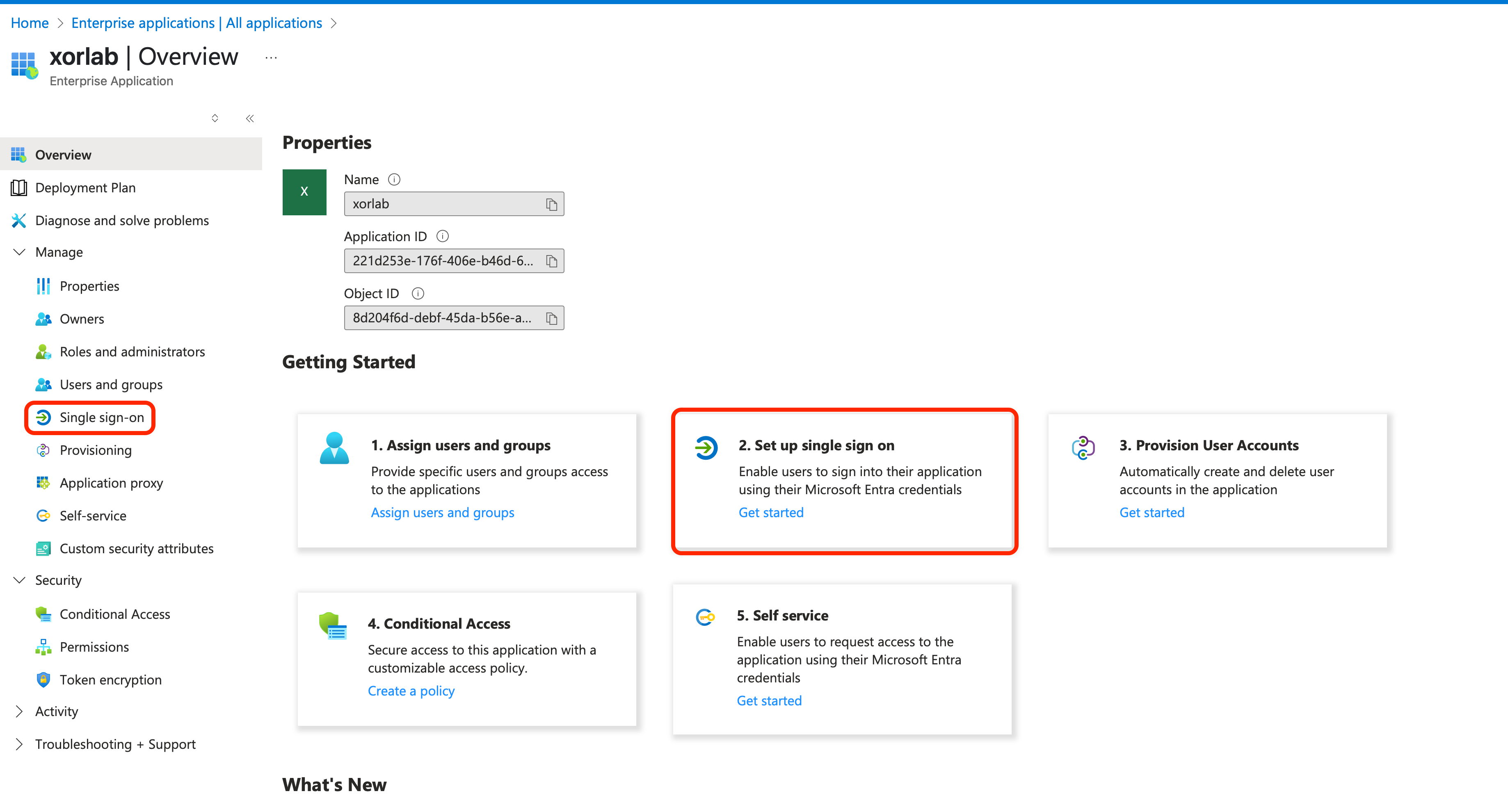Click Get started under Provision User Accounts
Image resolution: width=1508 pixels, height=812 pixels.
1152,513
